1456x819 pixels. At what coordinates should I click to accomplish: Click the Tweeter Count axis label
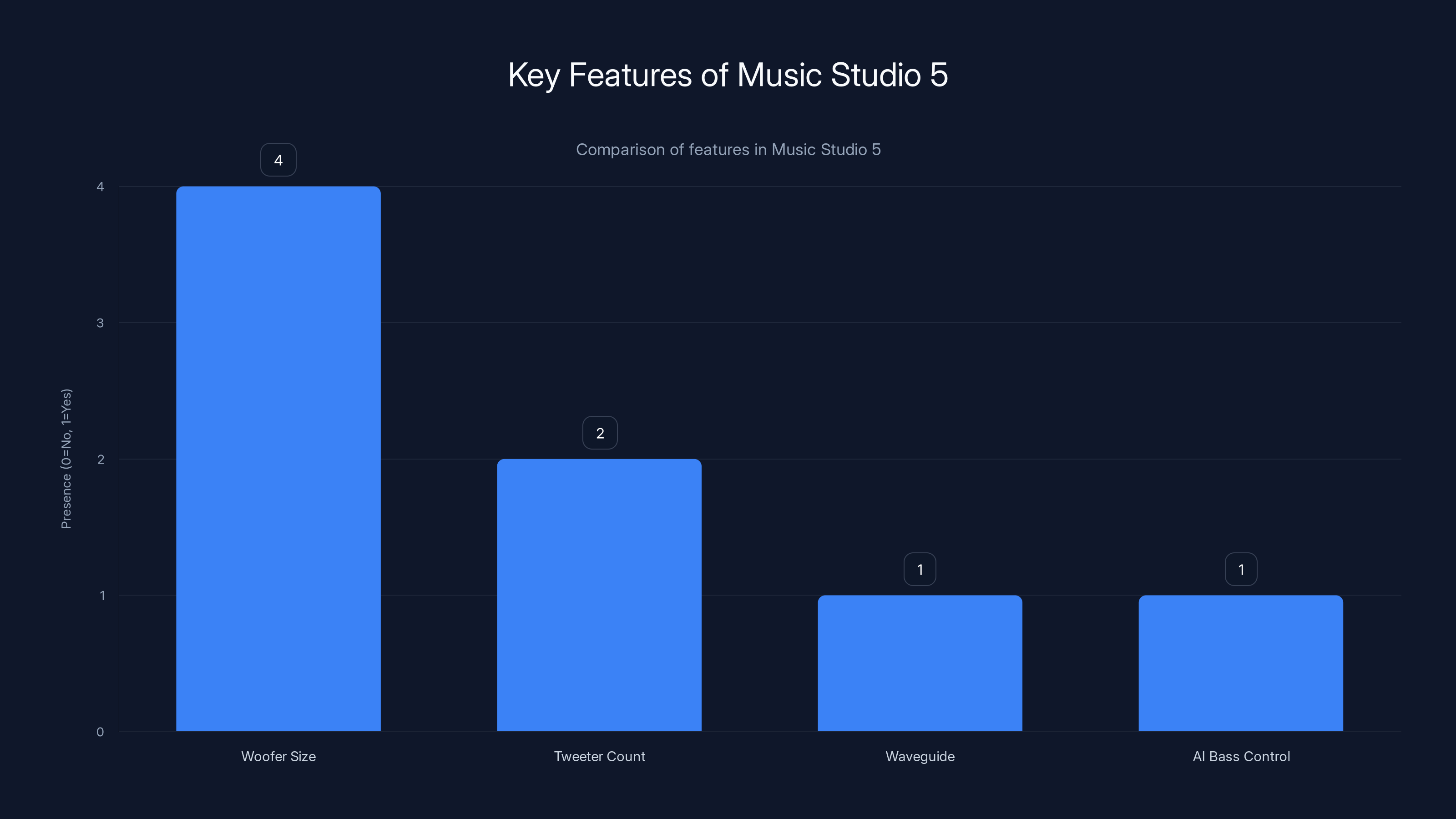coord(599,756)
